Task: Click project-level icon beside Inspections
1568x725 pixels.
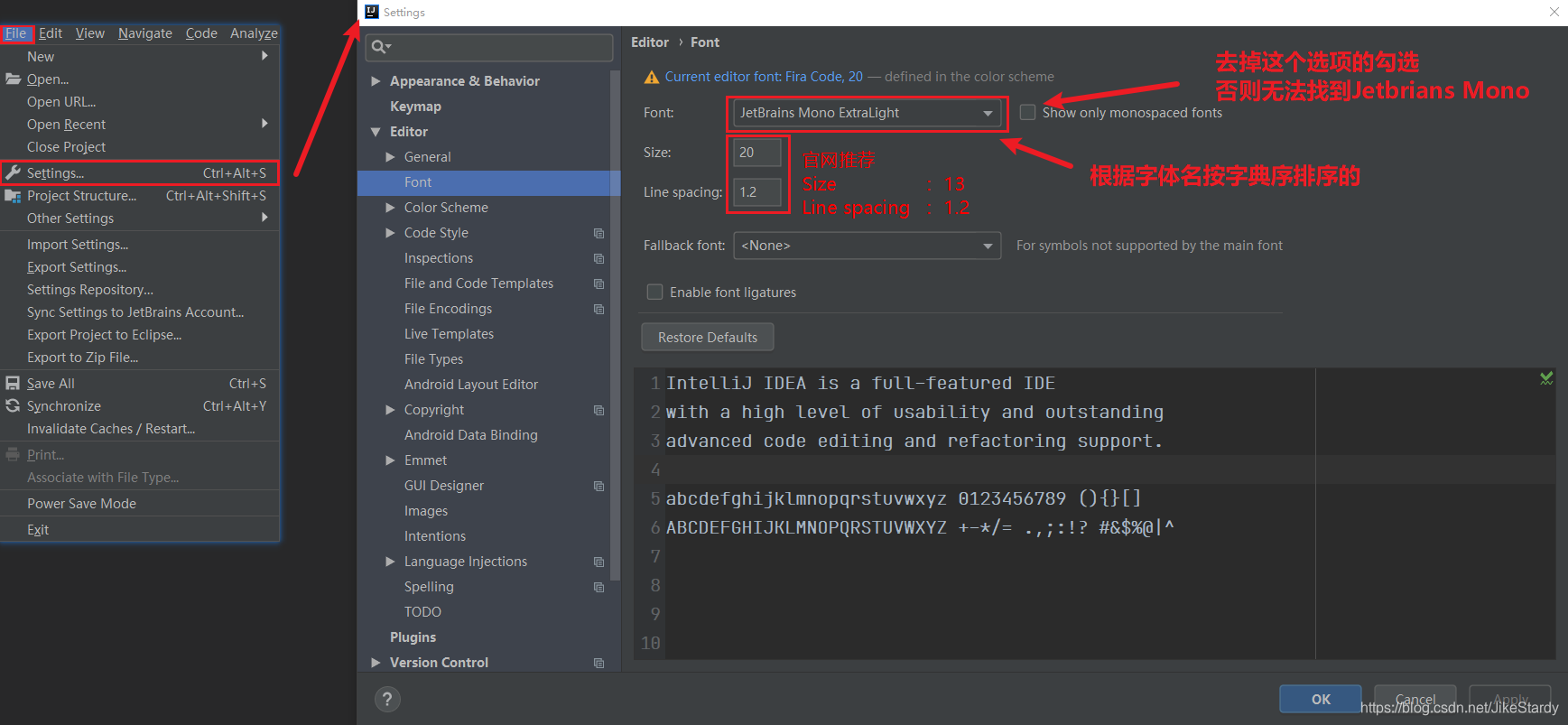Action: tap(598, 258)
